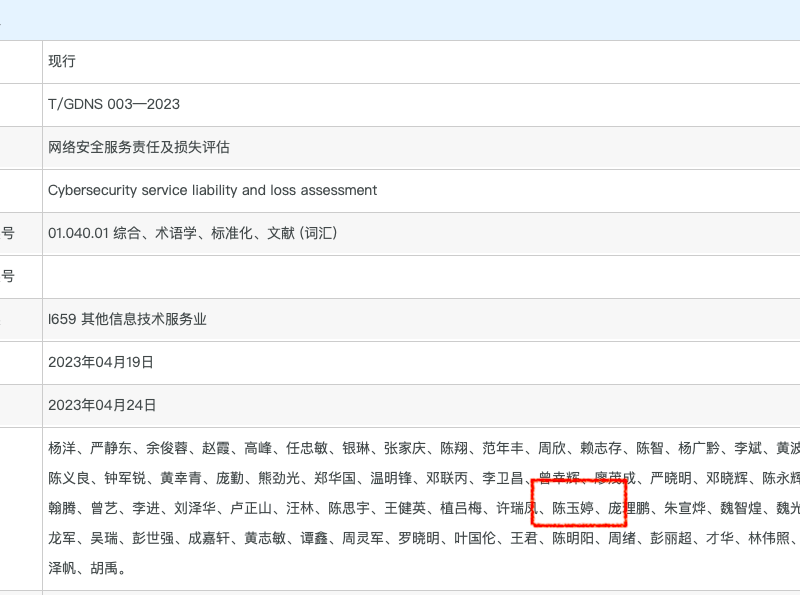Click the date 2023年04月19日

coord(101,362)
